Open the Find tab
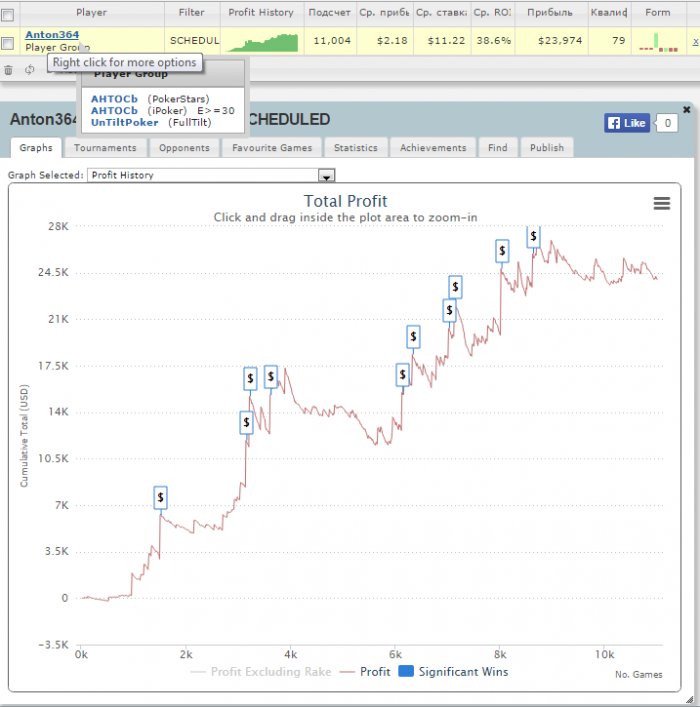Screen dimensions: 700x707 click(x=497, y=148)
